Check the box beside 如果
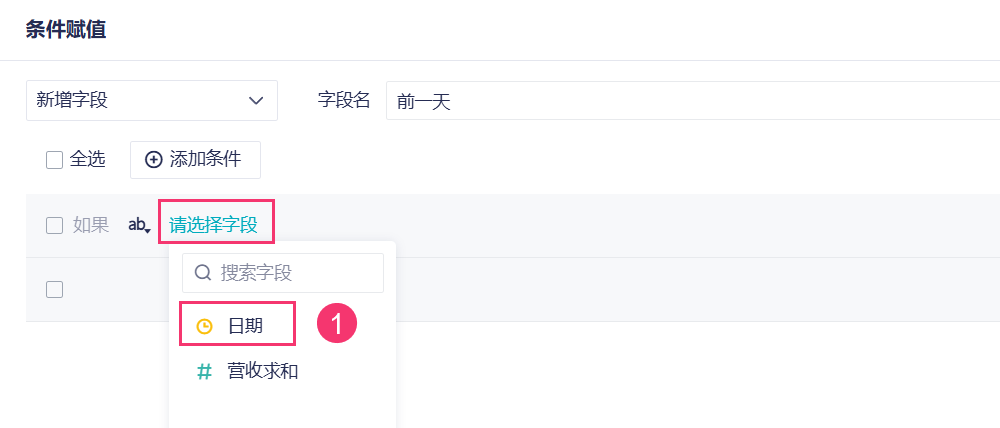The width and height of the screenshot is (1000, 428). click(55, 226)
